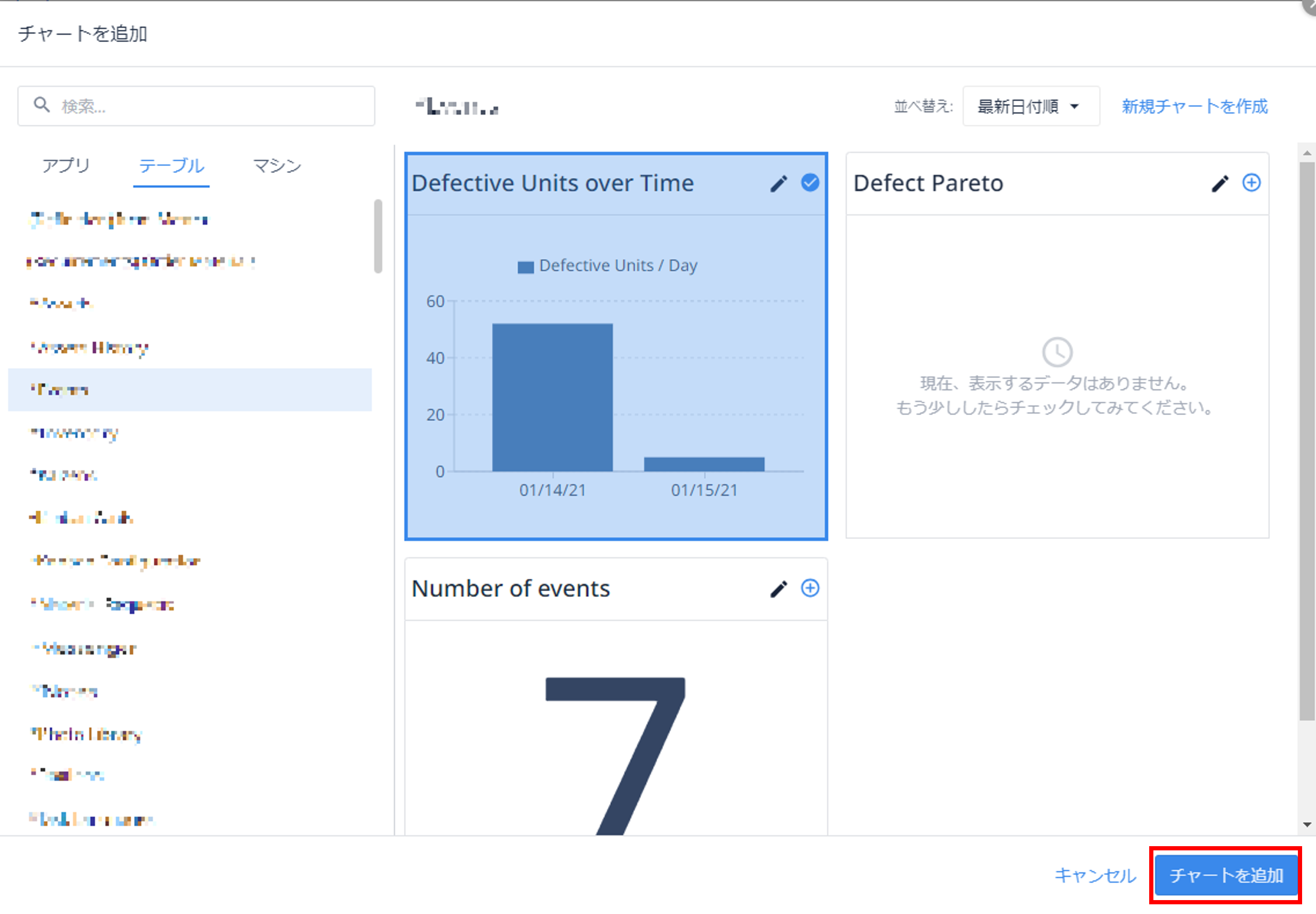Viewport: 1316px width, 914px height.
Task: Switch to the アプリ tab
Action: 66,166
